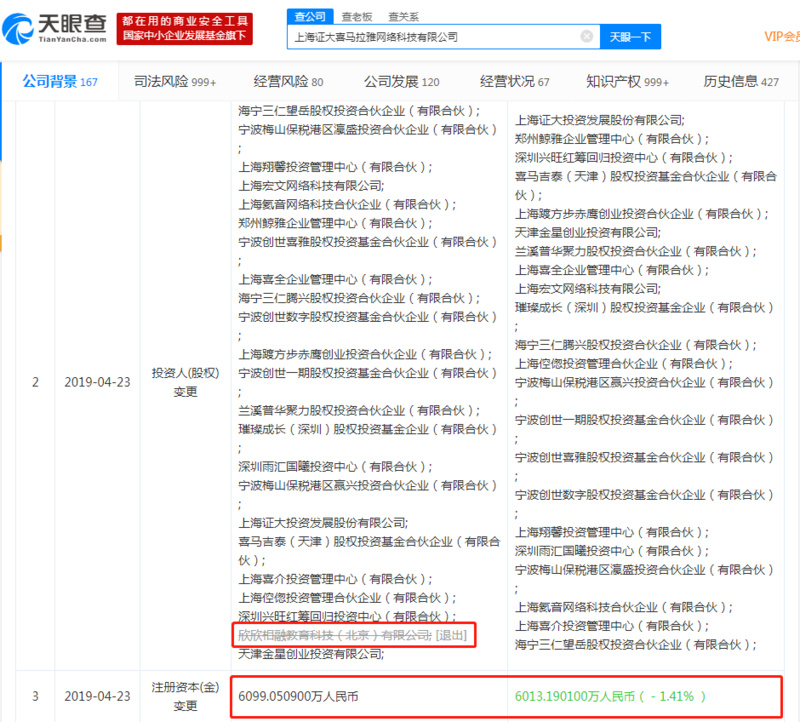Click 天津金星创业投资有限公司 in the after-change column
This screenshot has width=800, height=722.
pyautogui.click(x=587, y=233)
